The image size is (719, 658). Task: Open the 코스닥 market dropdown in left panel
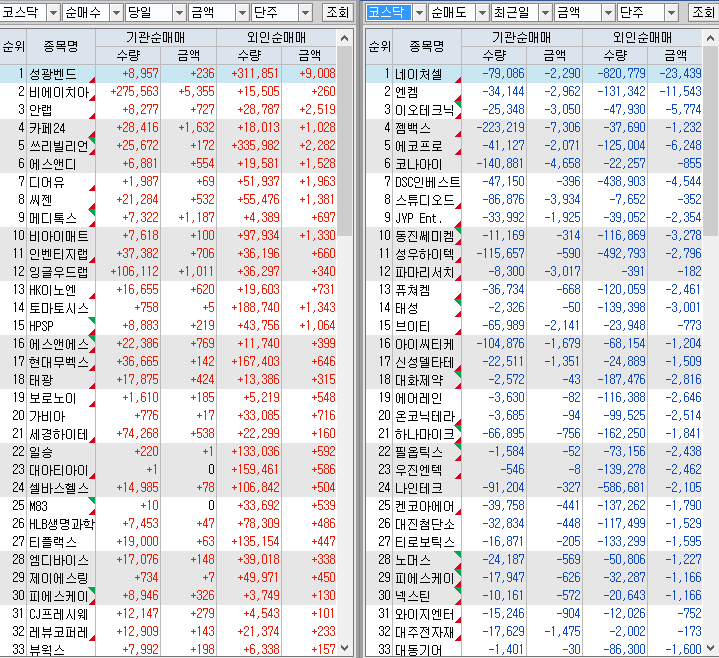[54, 12]
